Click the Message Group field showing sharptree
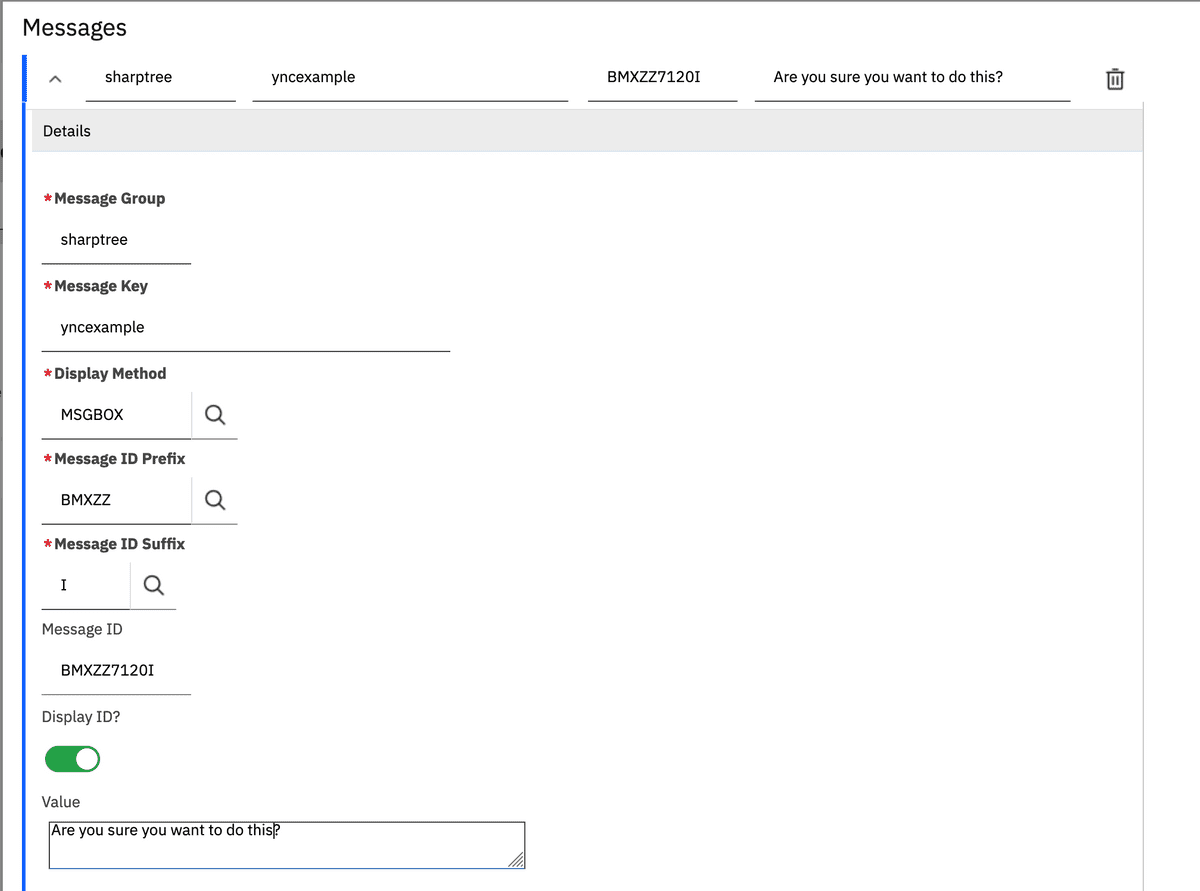 pyautogui.click(x=115, y=239)
